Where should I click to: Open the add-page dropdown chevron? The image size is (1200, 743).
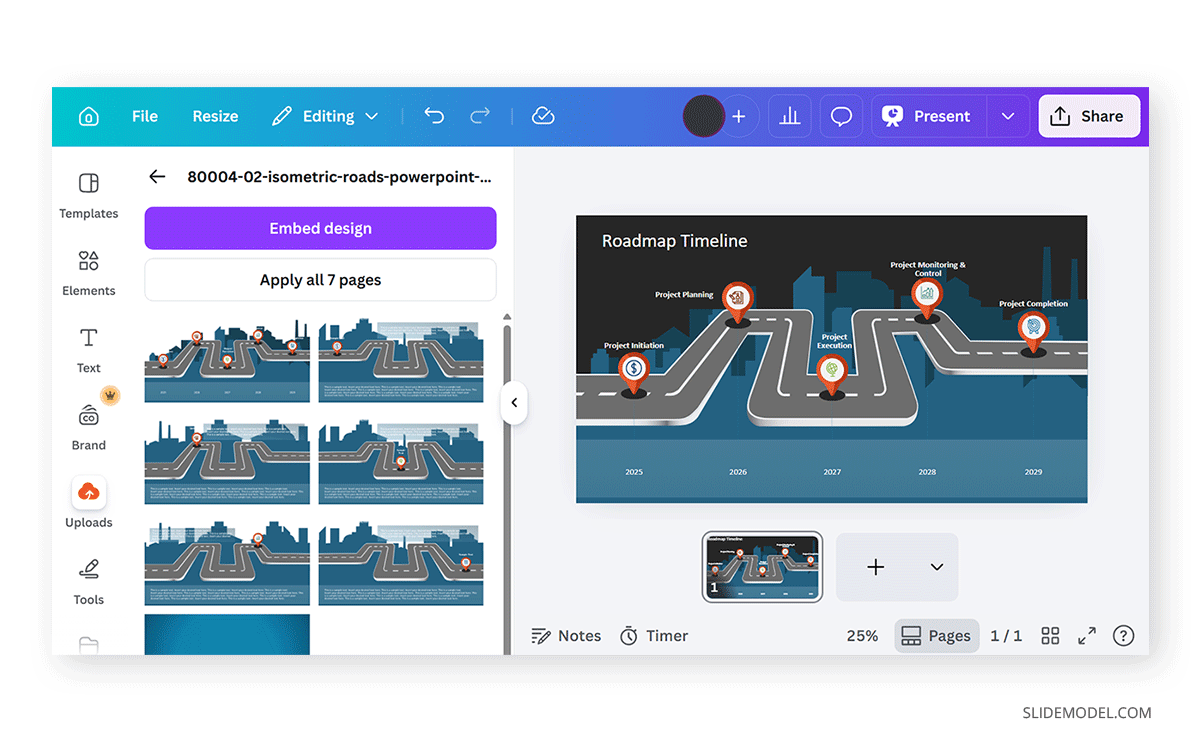click(937, 567)
